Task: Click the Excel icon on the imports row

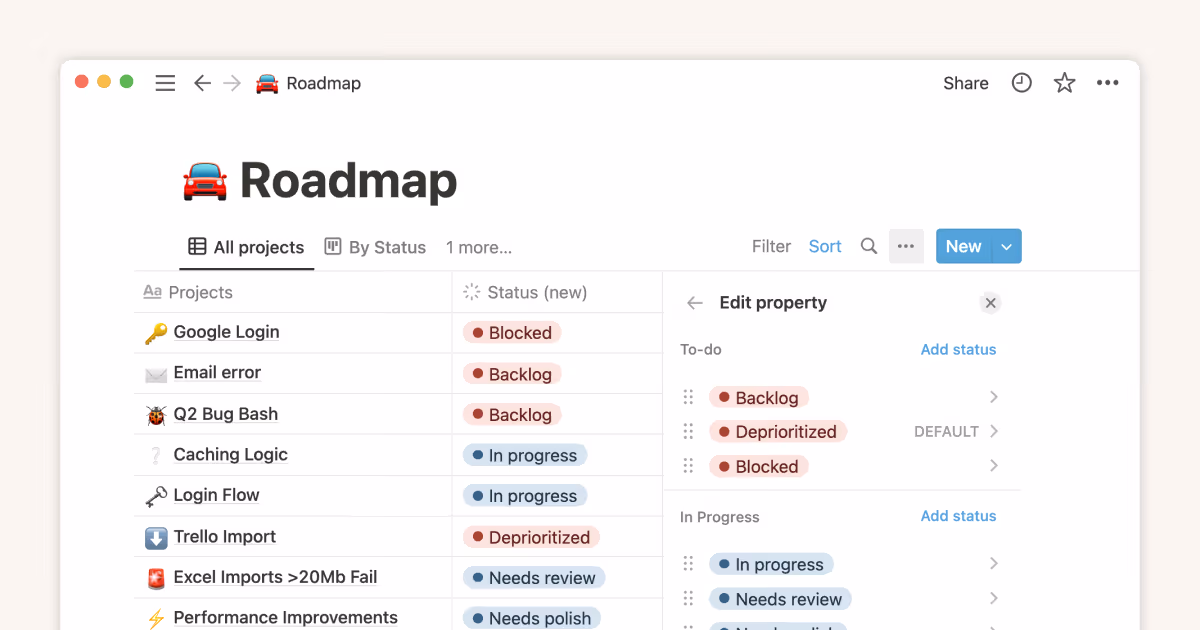Action: [x=156, y=577]
